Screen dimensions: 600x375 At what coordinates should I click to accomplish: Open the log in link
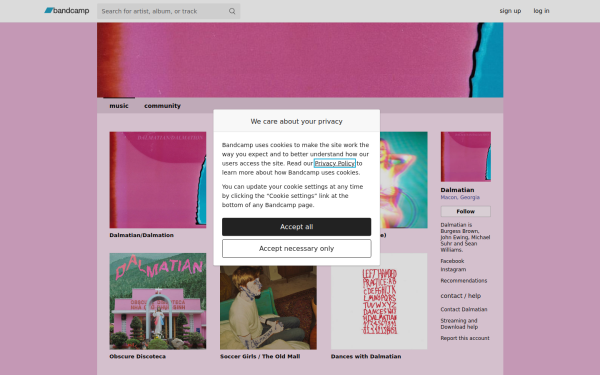(541, 11)
